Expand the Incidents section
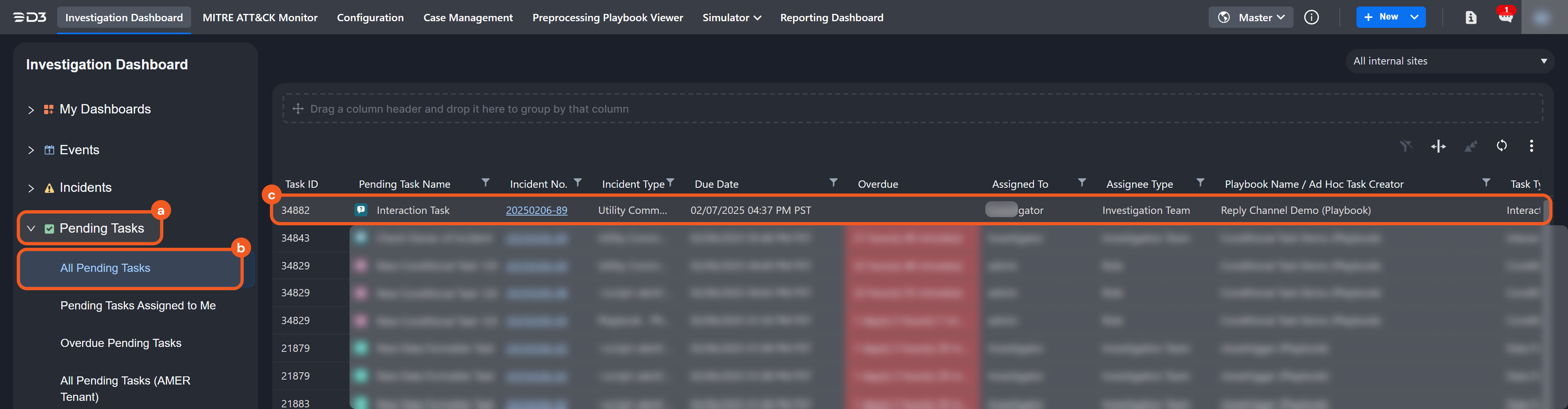The width and height of the screenshot is (1568, 409). click(x=31, y=189)
